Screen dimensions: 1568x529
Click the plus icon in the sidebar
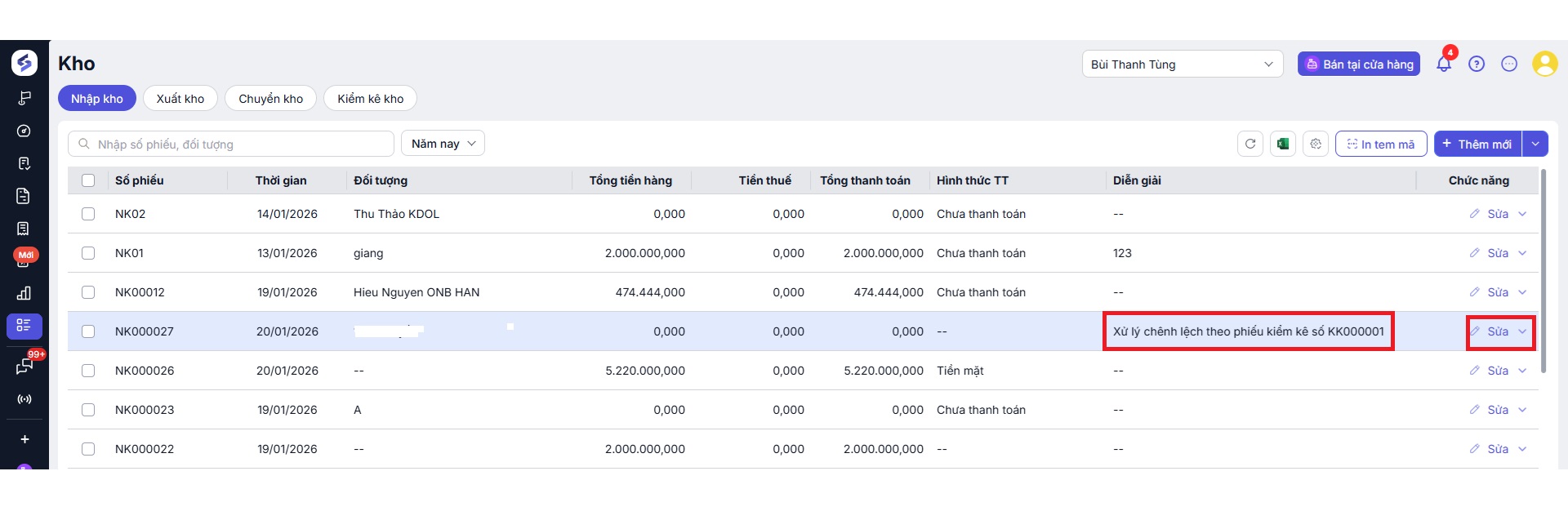coord(24,439)
